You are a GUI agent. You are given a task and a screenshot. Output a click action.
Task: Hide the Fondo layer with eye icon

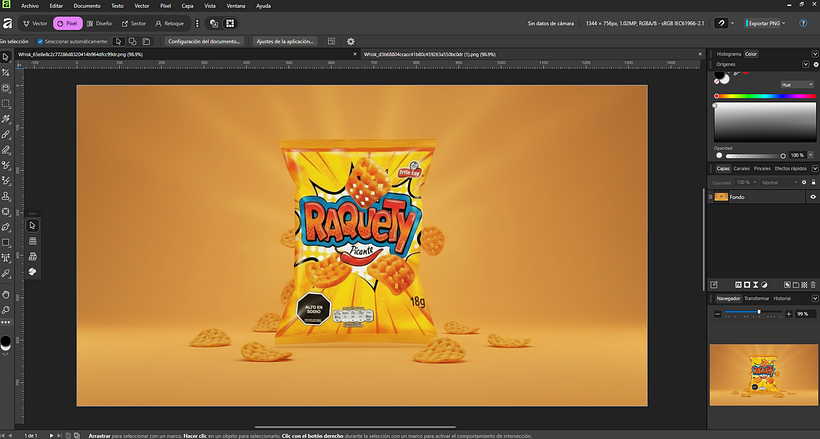(813, 197)
